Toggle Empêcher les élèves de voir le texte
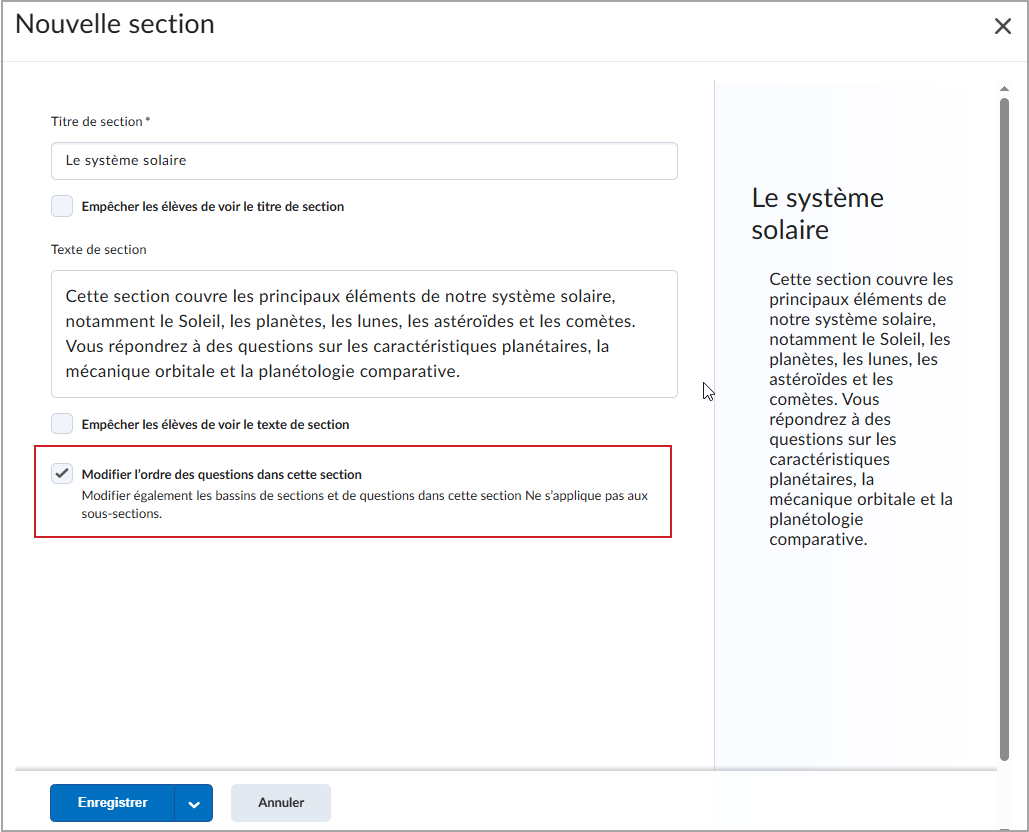The height and width of the screenshot is (832, 1029). point(62,424)
